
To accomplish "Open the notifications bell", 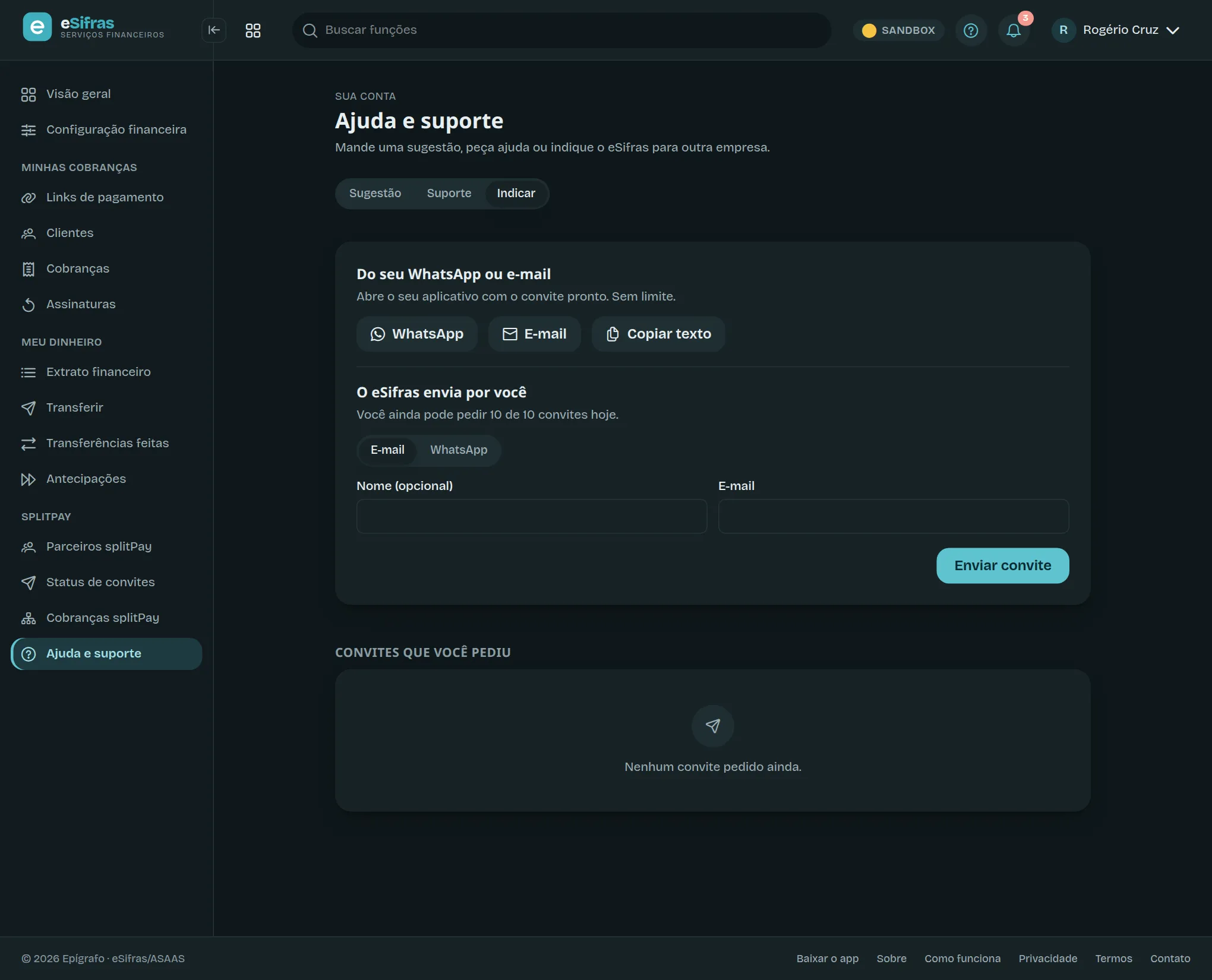I will click(x=1014, y=30).
